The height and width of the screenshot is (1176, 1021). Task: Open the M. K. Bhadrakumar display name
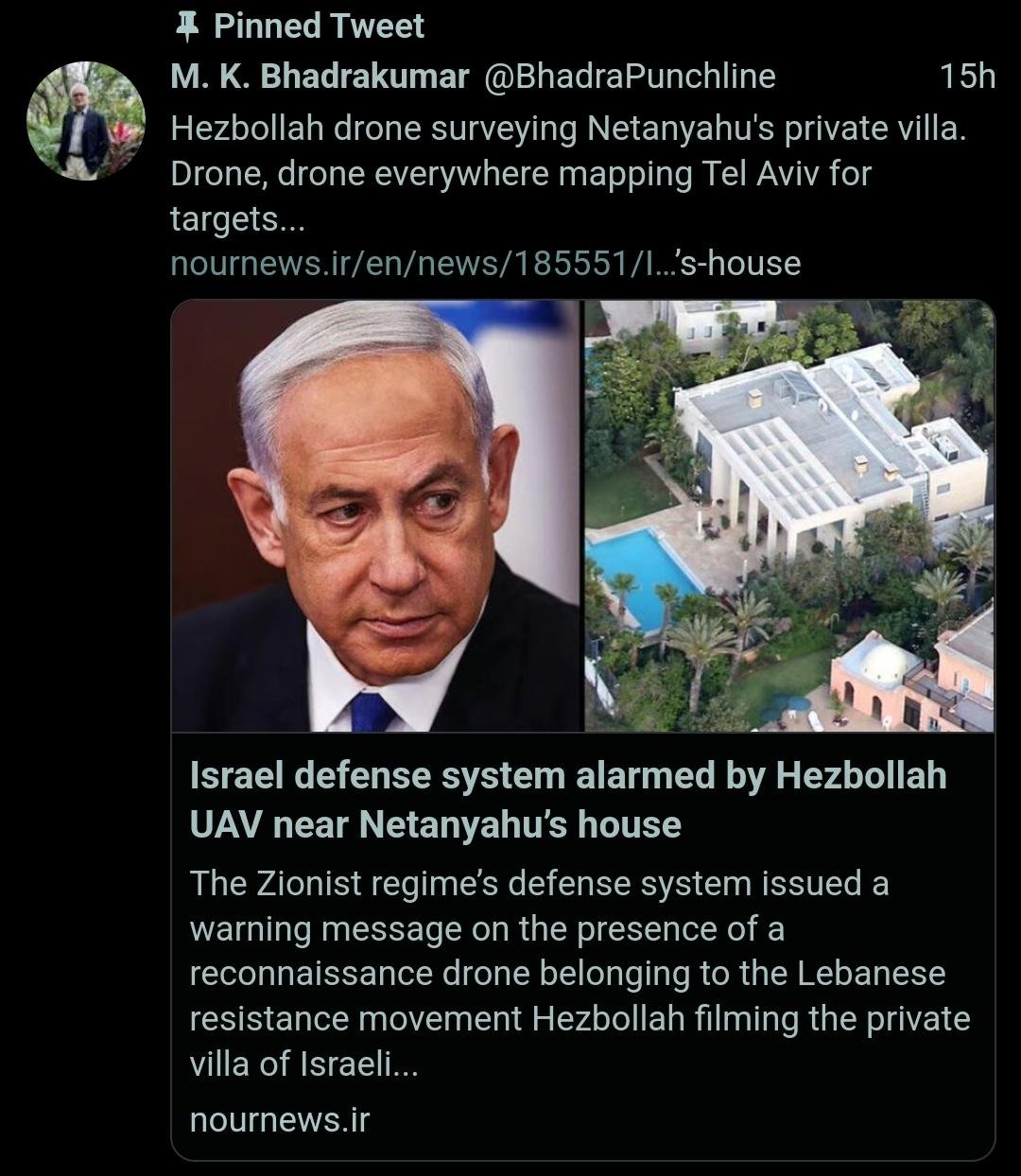[x=320, y=77]
